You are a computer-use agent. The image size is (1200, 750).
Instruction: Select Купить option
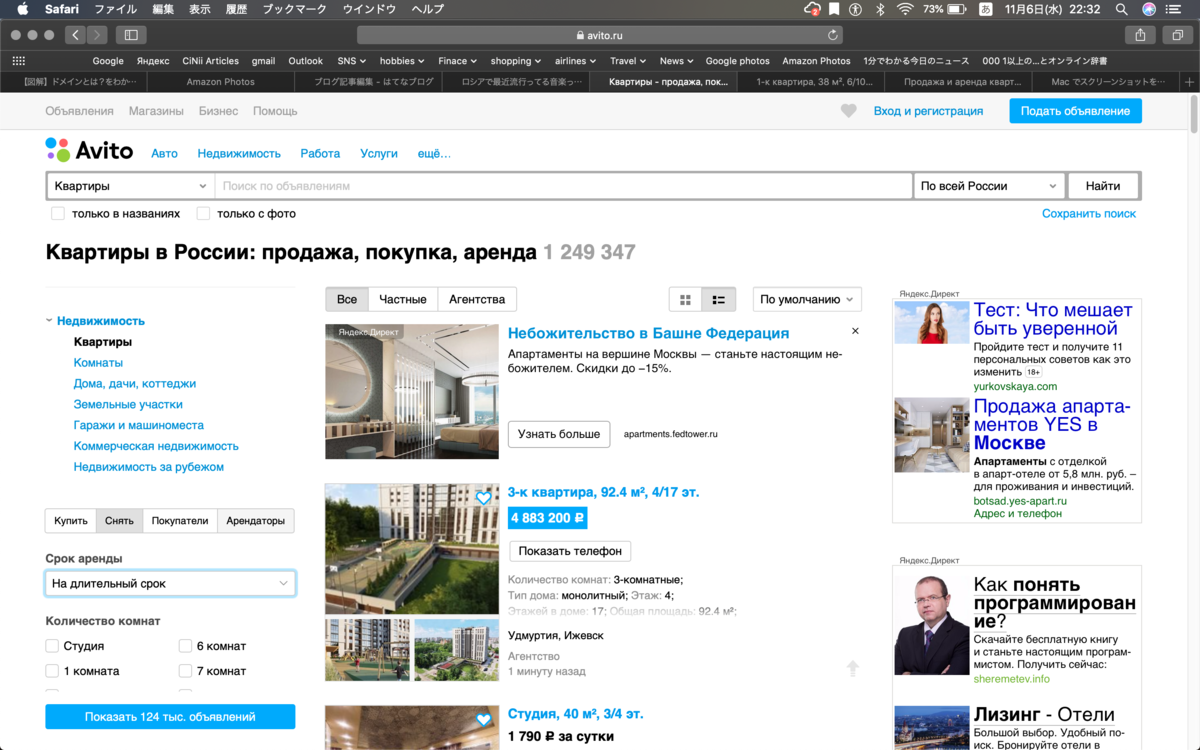(x=71, y=520)
